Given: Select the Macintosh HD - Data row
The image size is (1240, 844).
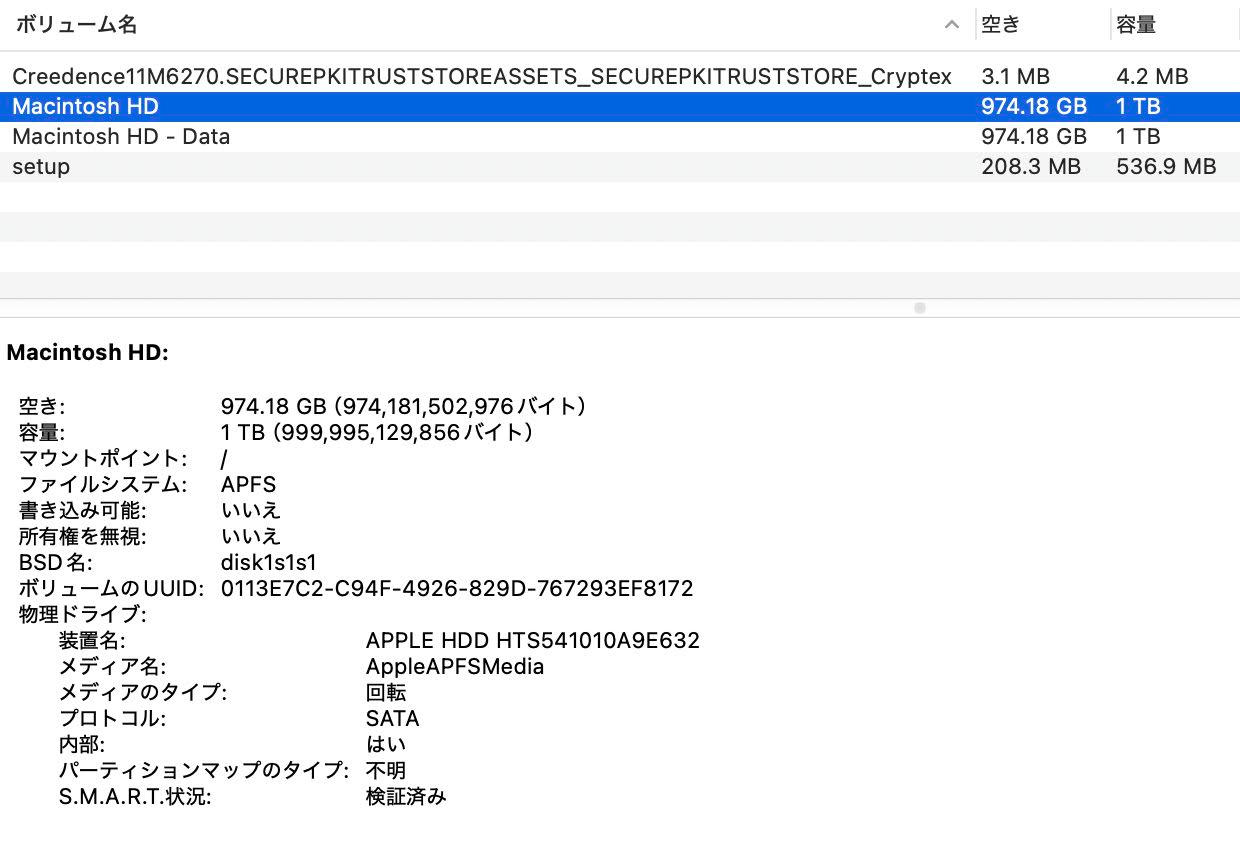Looking at the screenshot, I should 121,136.
